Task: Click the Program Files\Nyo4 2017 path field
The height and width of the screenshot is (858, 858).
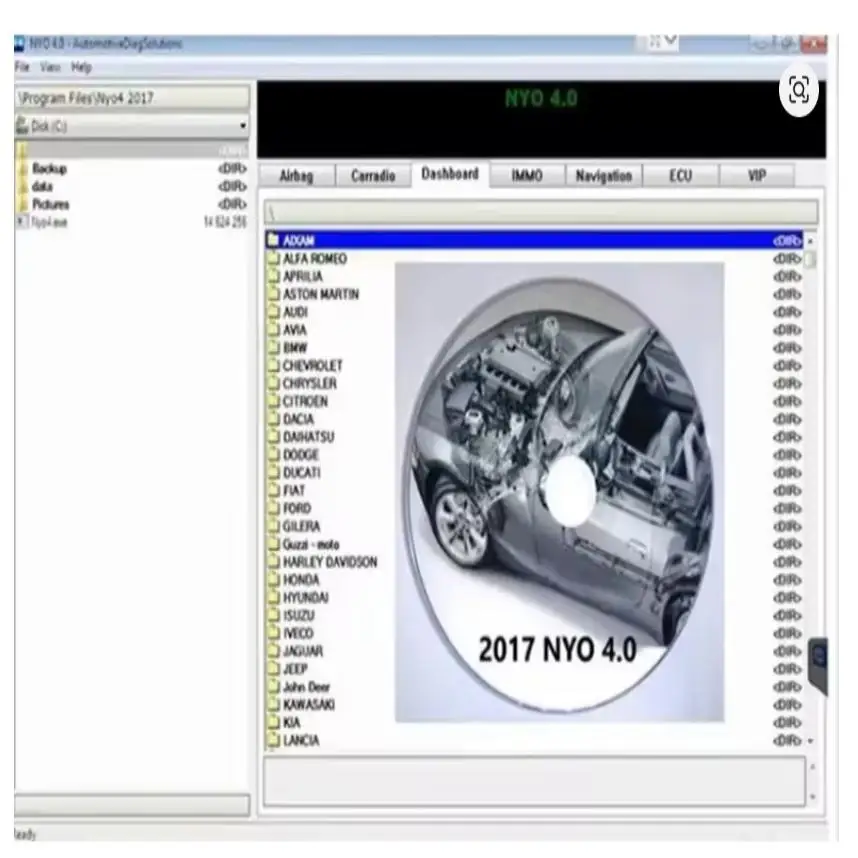Action: click(132, 98)
